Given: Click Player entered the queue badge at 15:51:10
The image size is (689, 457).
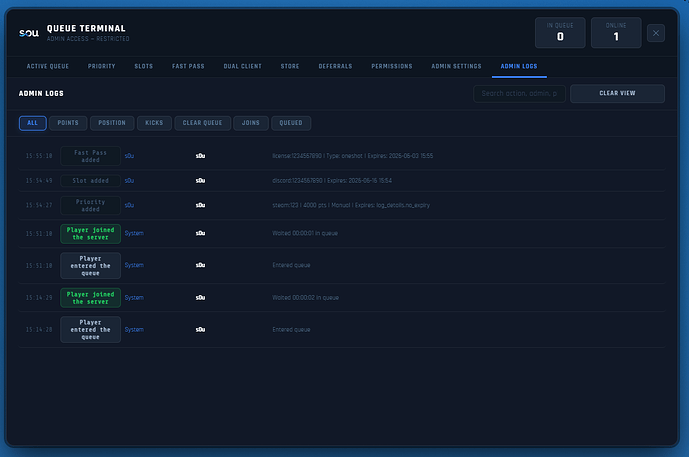Looking at the screenshot, I should pyautogui.click(x=91, y=265).
